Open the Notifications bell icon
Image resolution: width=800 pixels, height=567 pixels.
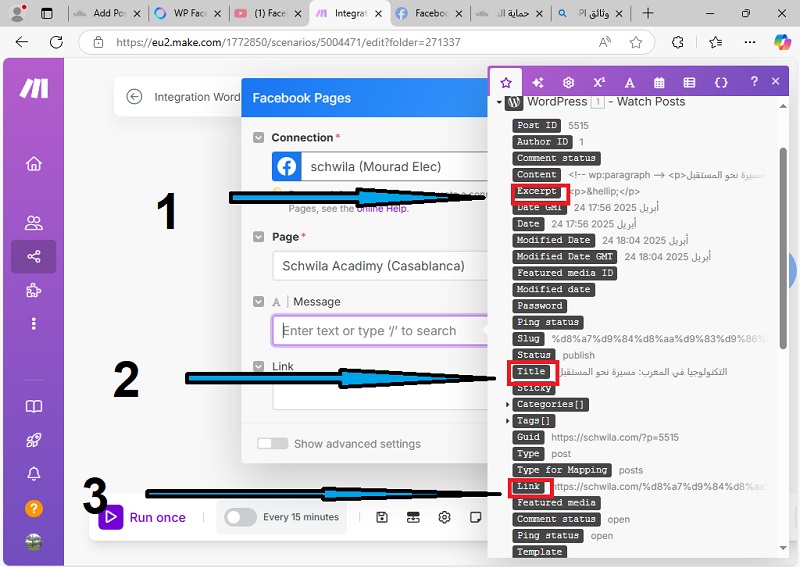click(34, 474)
